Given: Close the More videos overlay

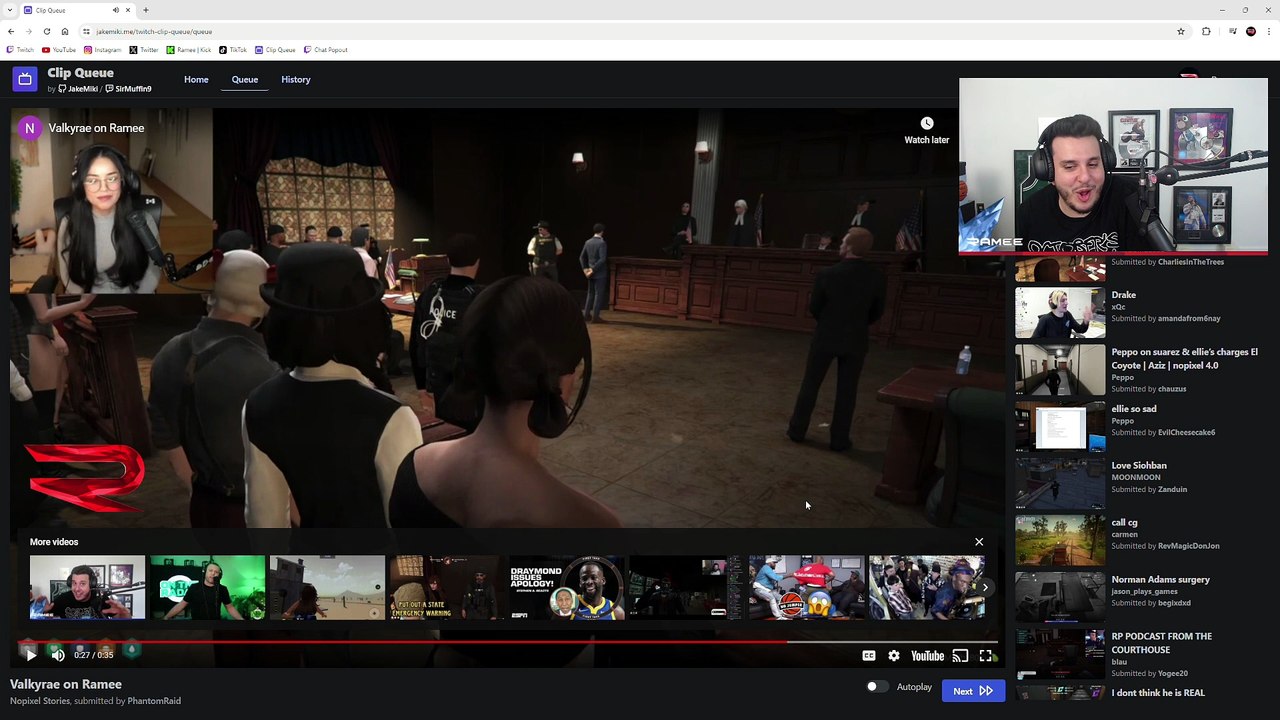Looking at the screenshot, I should [x=979, y=542].
